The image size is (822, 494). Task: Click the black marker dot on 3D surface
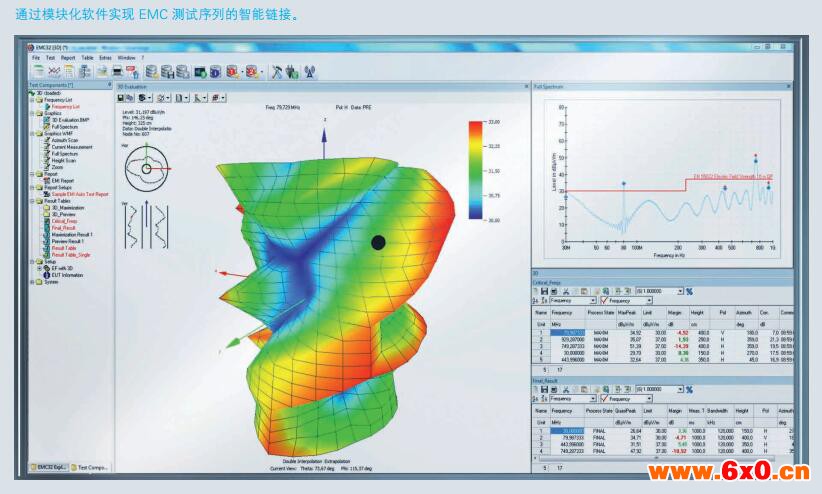(378, 242)
